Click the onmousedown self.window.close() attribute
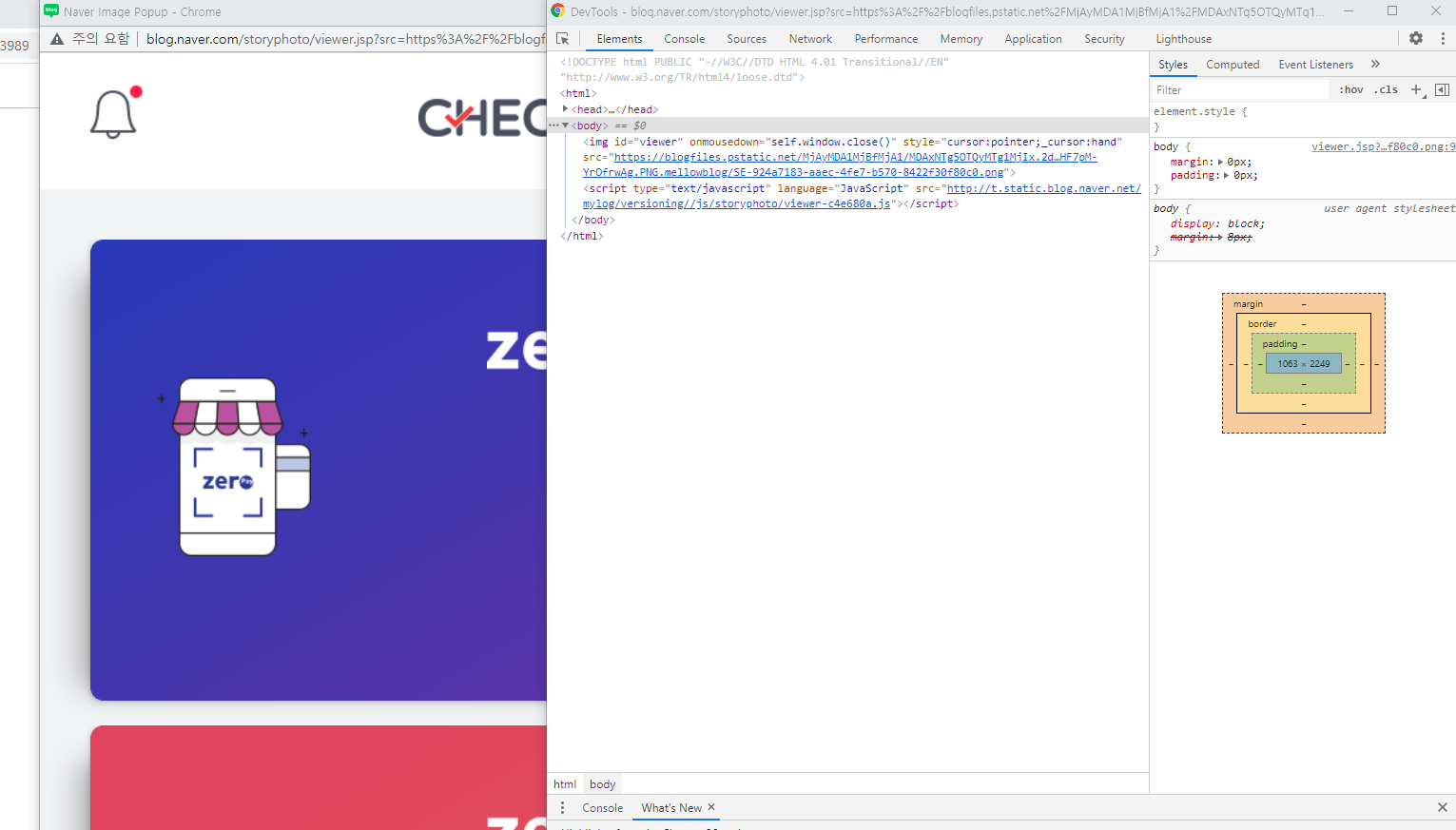The height and width of the screenshot is (830, 1456). coord(793,142)
